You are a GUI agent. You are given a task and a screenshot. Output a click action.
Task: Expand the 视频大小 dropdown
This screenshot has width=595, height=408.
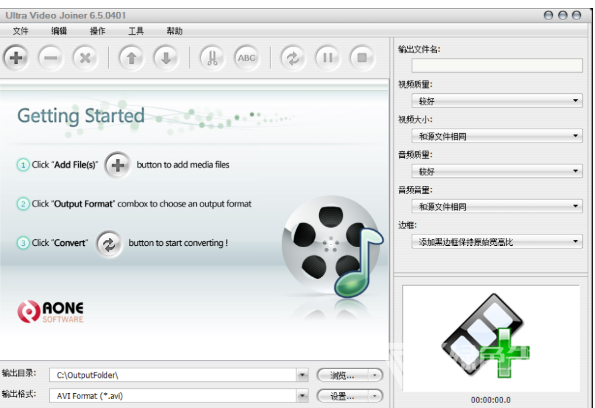click(x=497, y=136)
